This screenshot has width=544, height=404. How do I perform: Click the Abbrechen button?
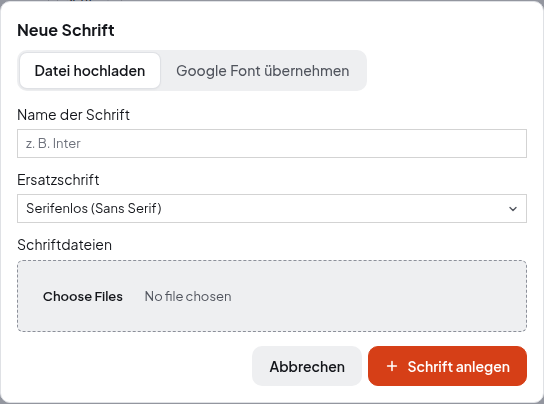tap(307, 366)
